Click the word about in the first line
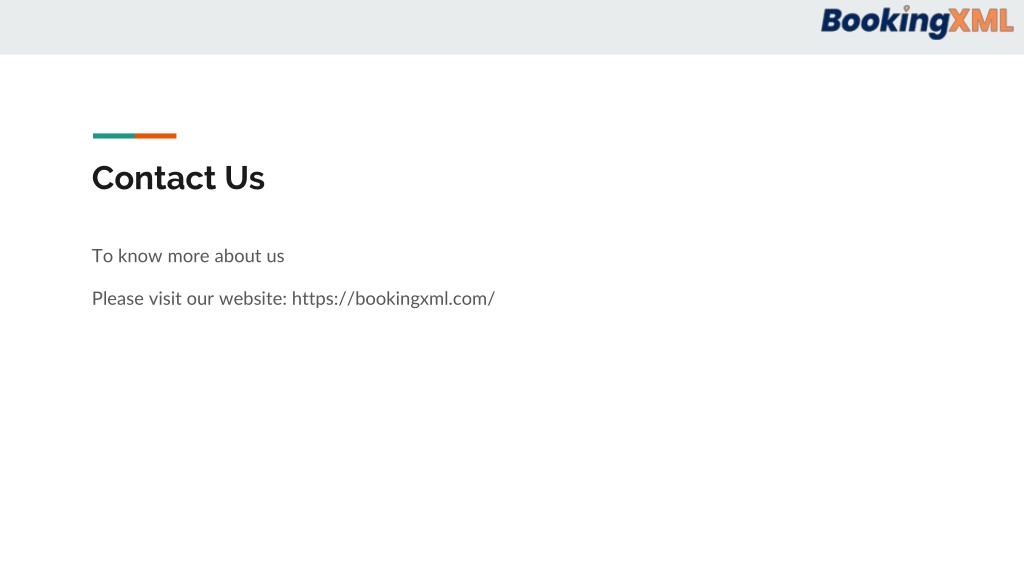 click(x=238, y=255)
